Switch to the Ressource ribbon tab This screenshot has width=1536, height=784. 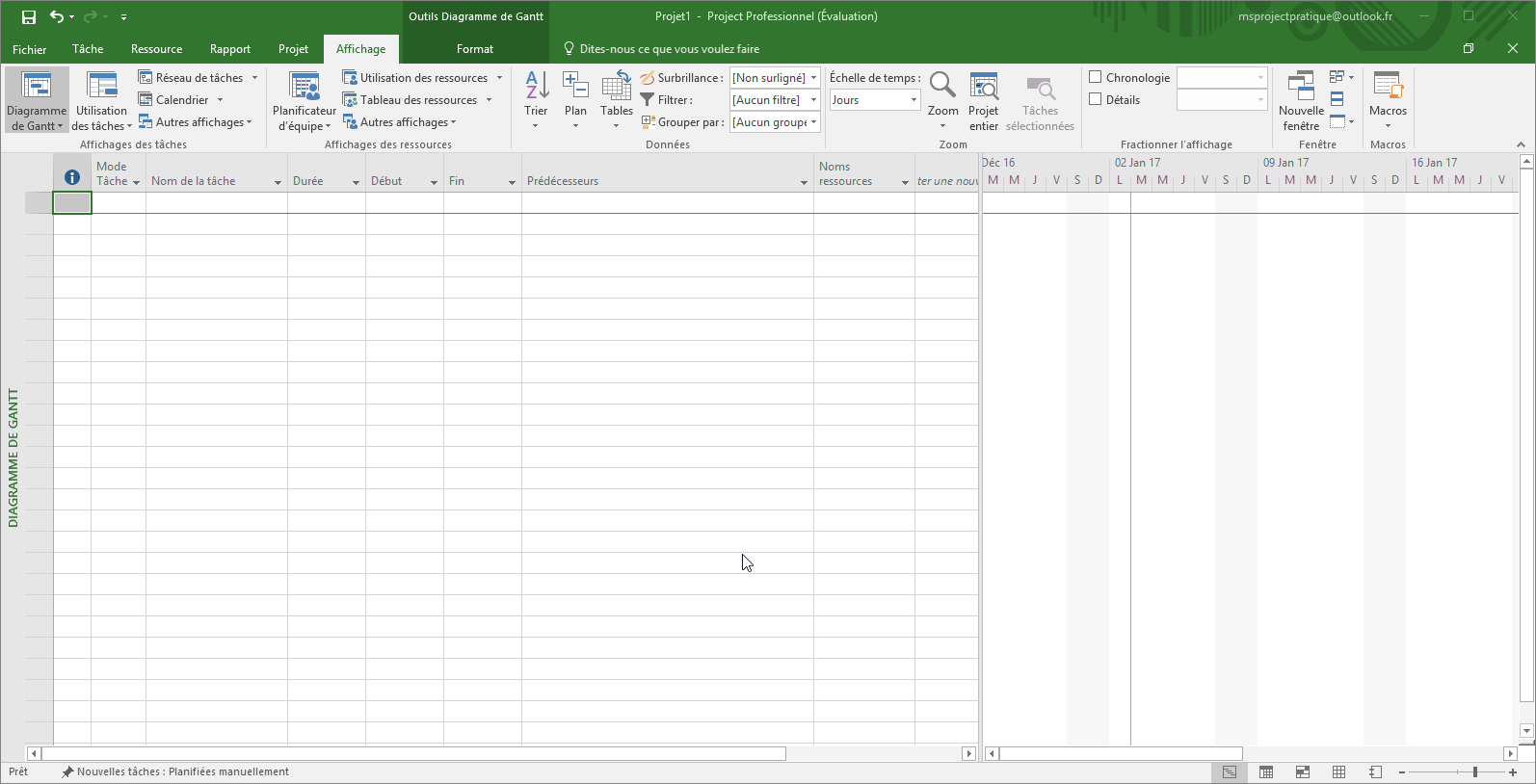[157, 49]
